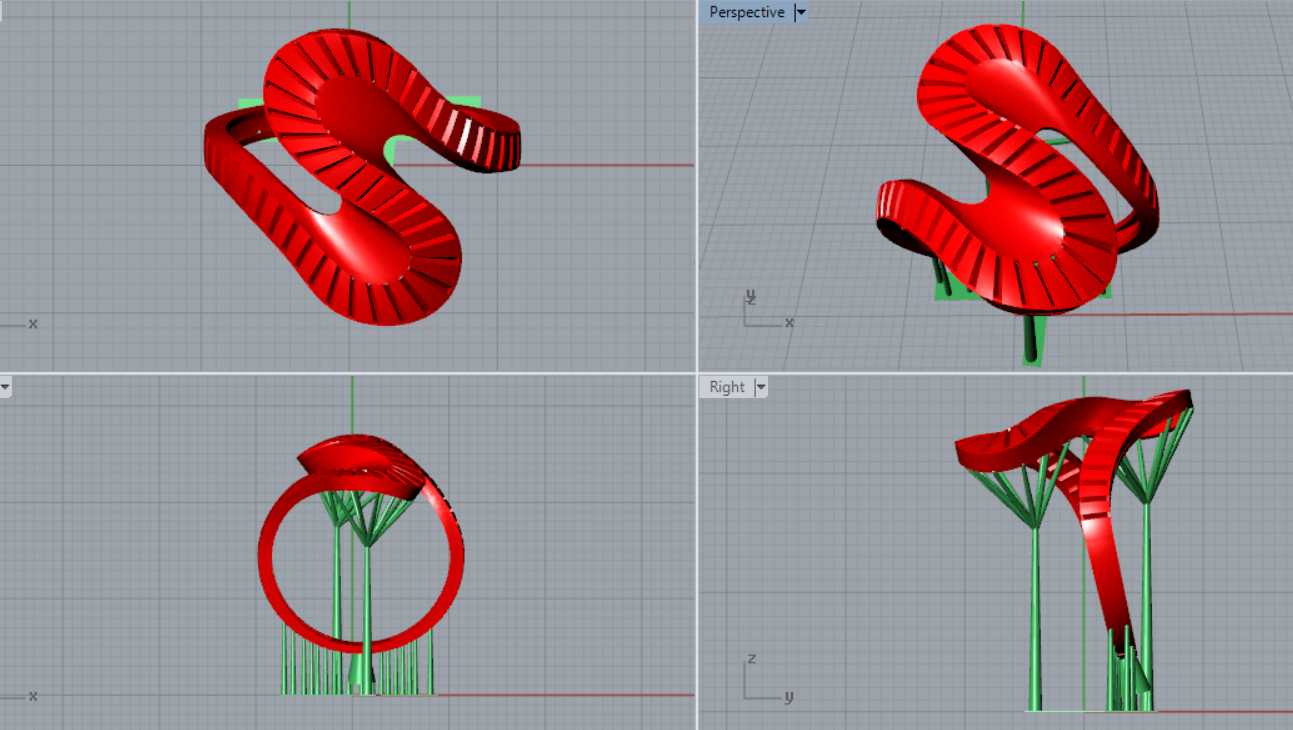Open the Right viewport dropdown arrow
1293x730 pixels.
(761, 387)
